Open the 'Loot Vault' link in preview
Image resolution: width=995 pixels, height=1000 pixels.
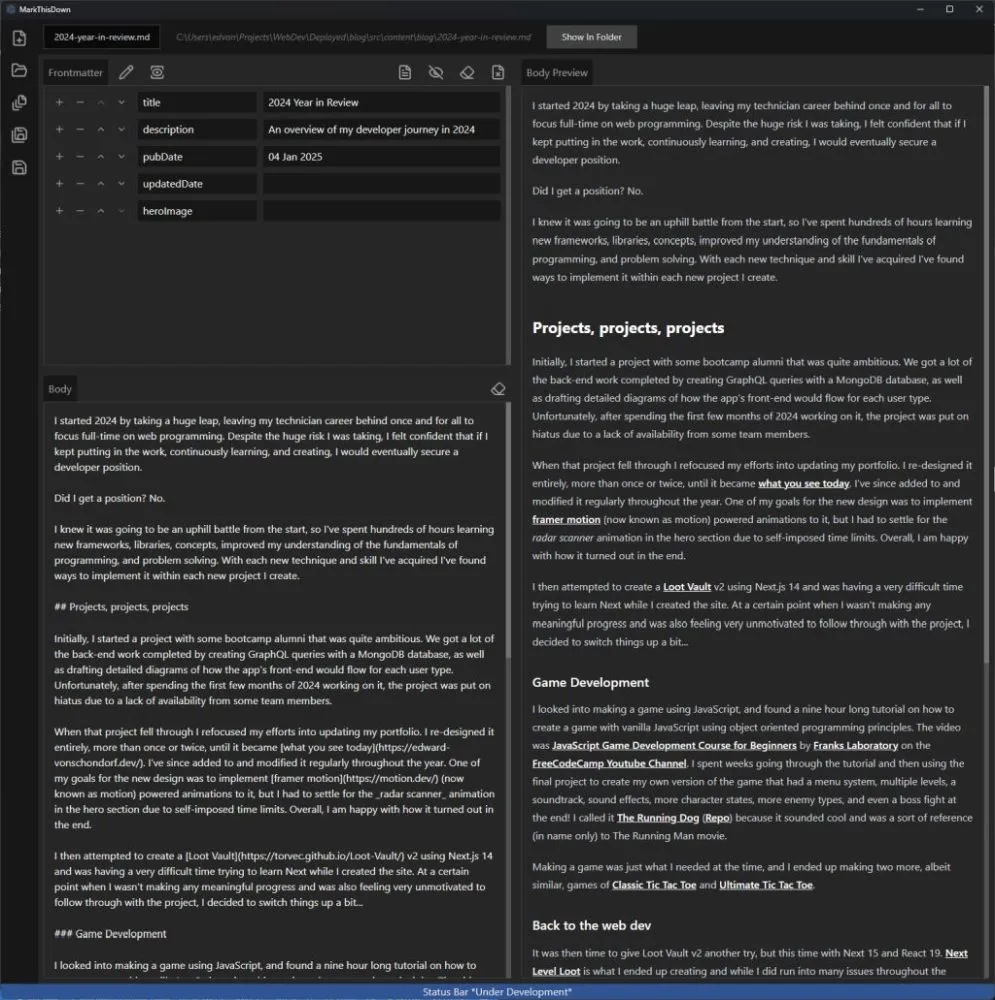(x=687, y=587)
